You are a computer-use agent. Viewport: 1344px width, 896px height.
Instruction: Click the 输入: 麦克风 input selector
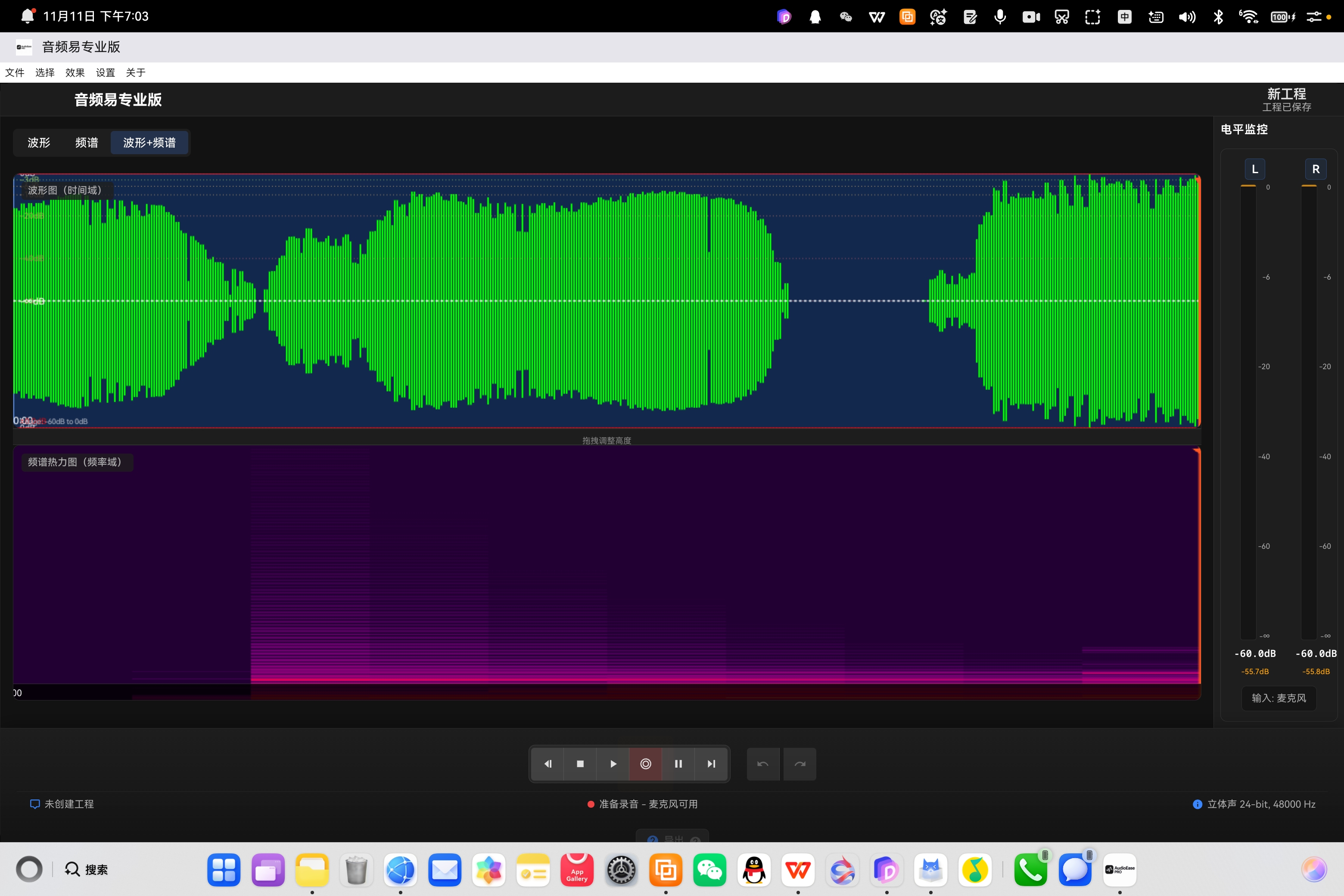point(1278,698)
